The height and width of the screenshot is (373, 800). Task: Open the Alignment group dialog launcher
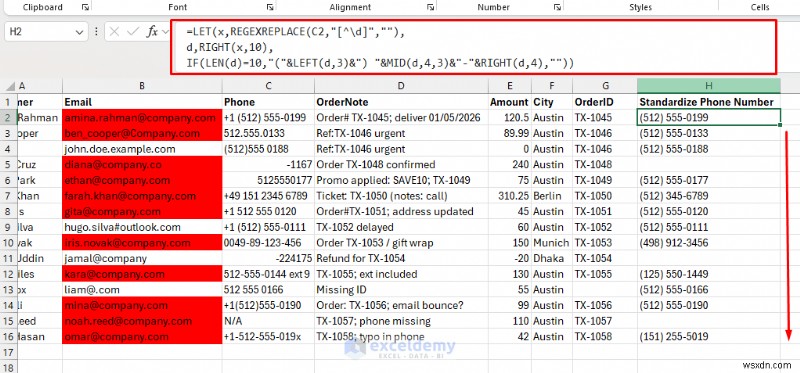[x=431, y=7]
